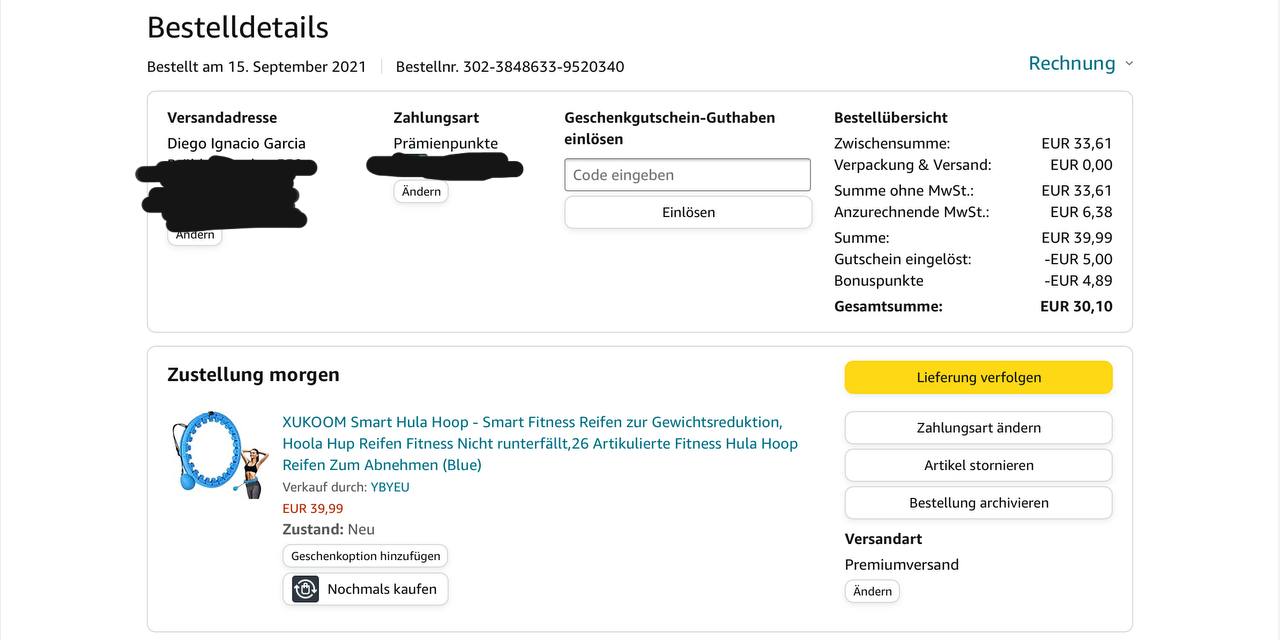Viewport: 1280px width, 640px height.
Task: Archive order with Bestellung archivieren
Action: (978, 503)
